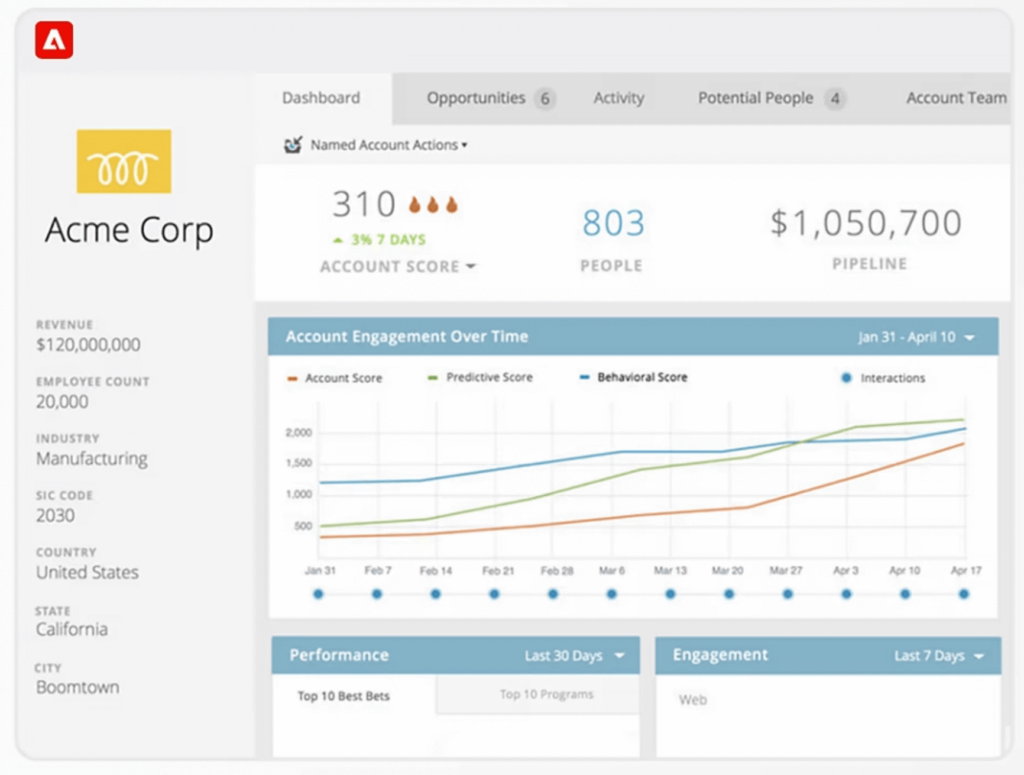Image resolution: width=1024 pixels, height=775 pixels.
Task: Click the Acme Corp yellow logo
Action: [x=124, y=161]
